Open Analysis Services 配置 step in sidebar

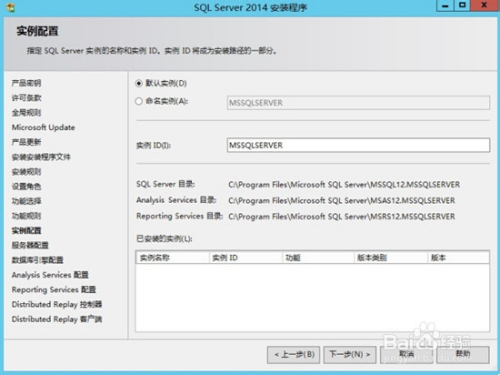[x=50, y=275]
